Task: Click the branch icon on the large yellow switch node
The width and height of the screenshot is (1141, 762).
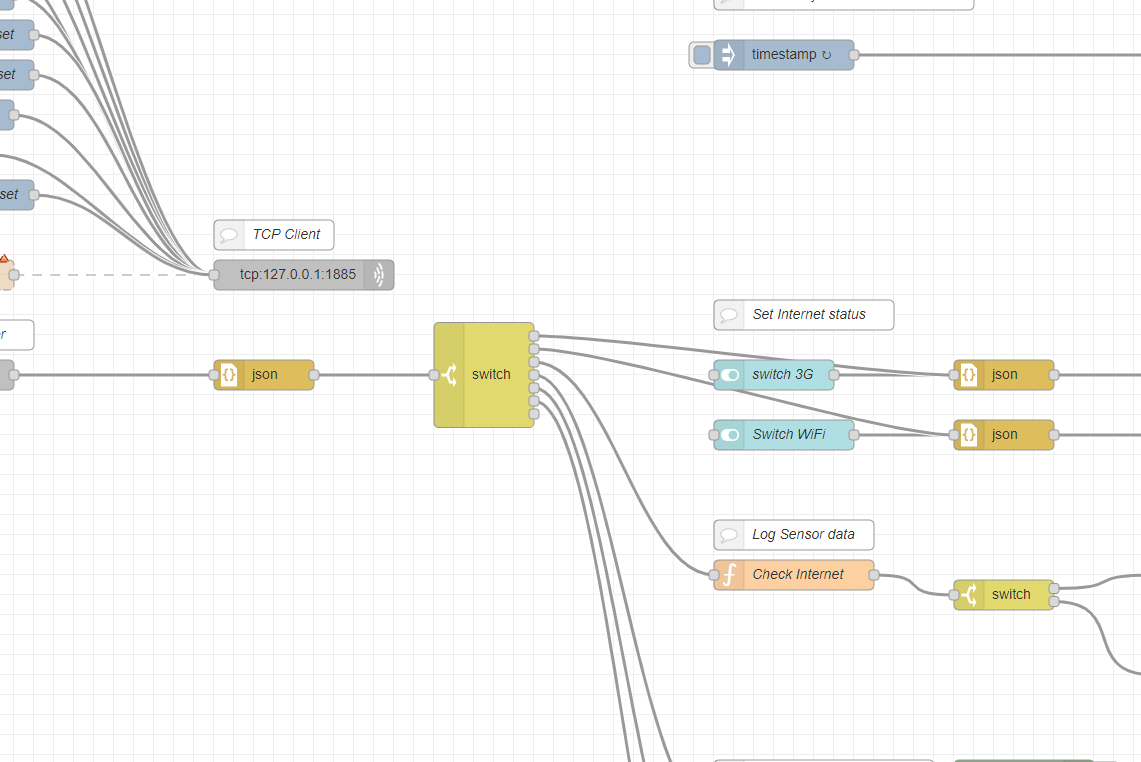Action: coord(451,374)
